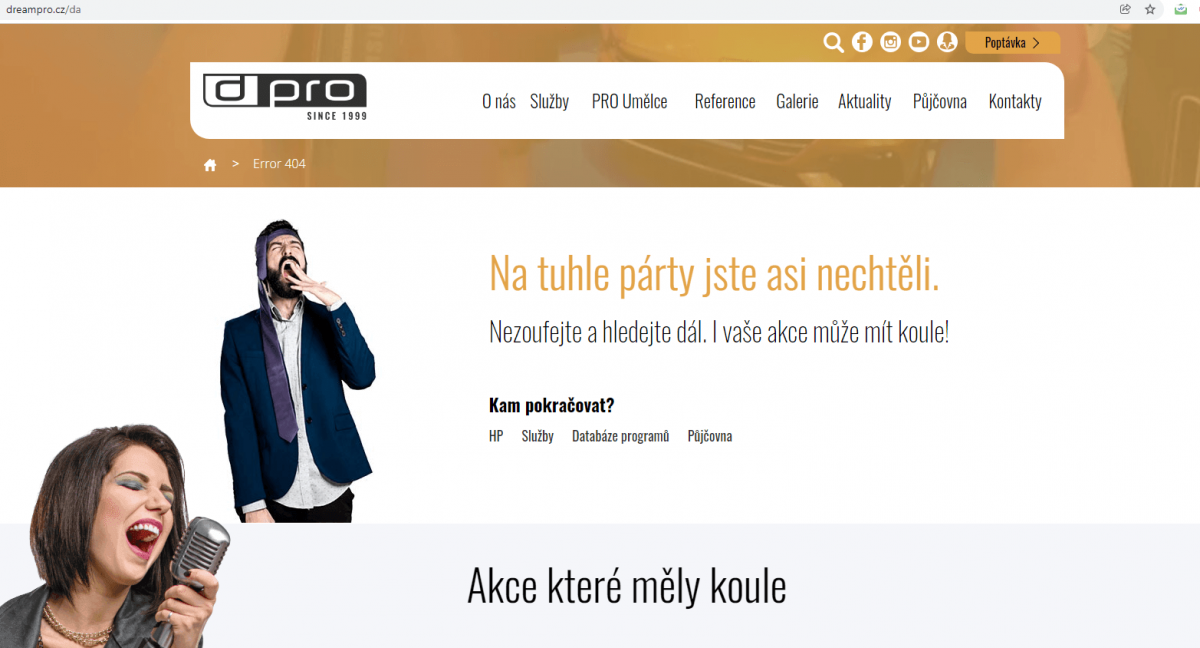
Task: Click the D PRO logo
Action: point(285,97)
